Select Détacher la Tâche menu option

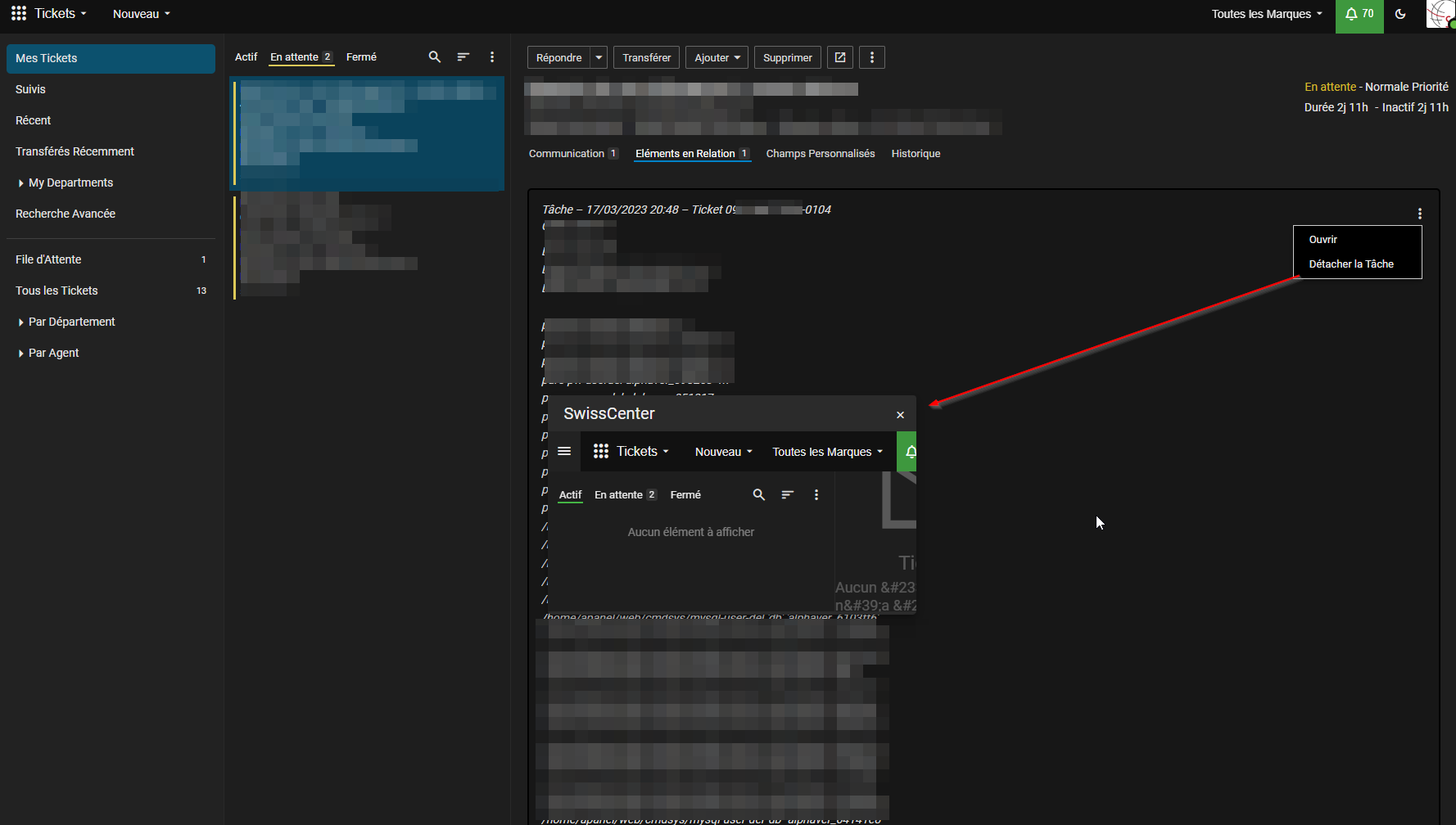tap(1350, 264)
